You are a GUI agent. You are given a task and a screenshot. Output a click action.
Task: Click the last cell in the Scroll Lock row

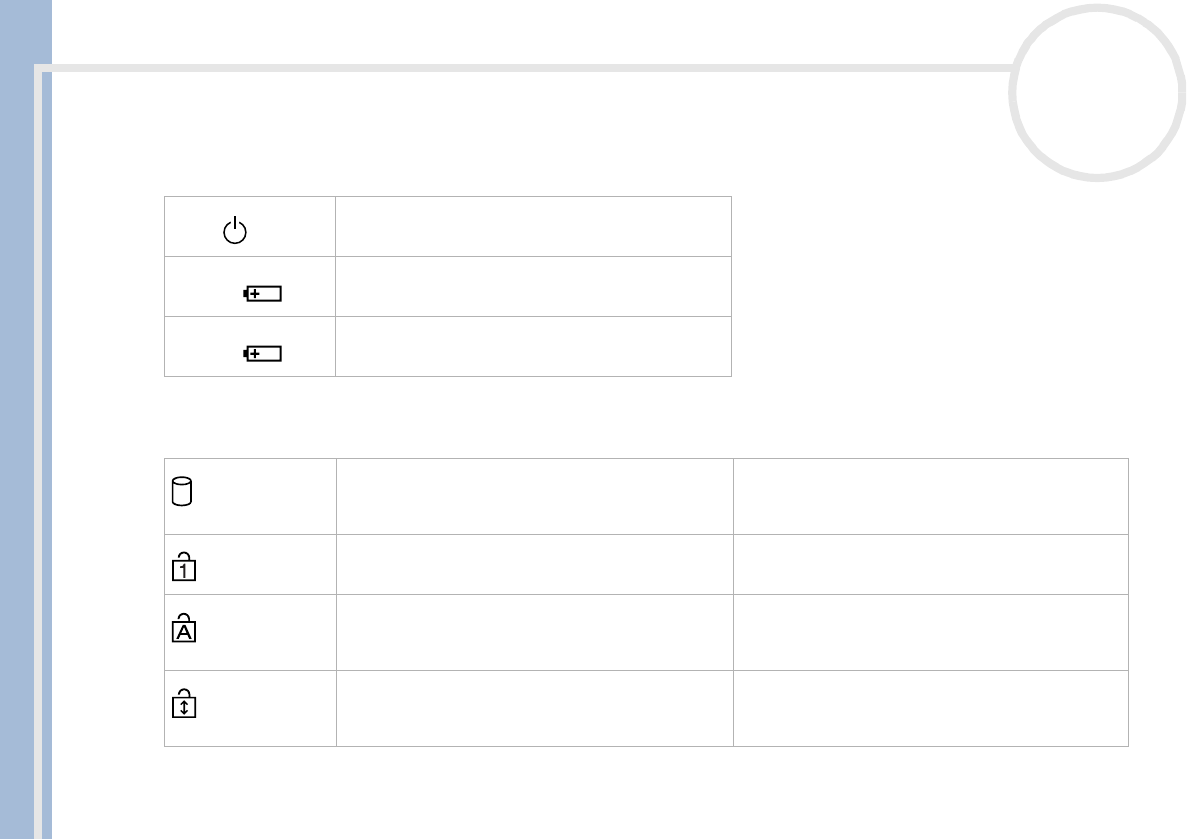(x=930, y=707)
